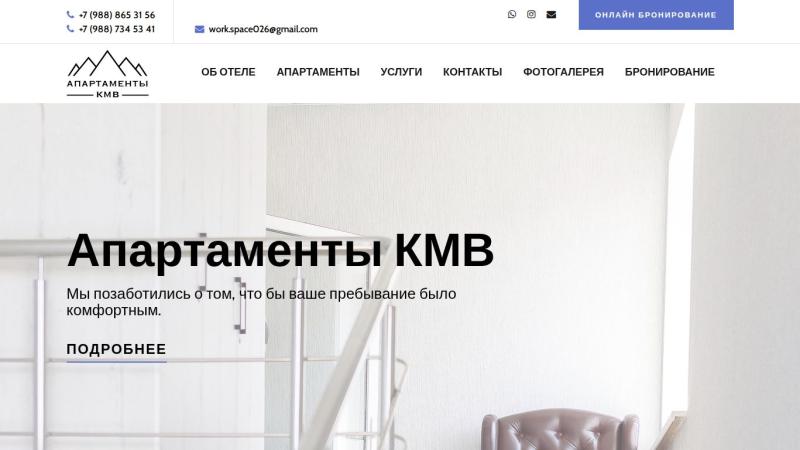This screenshot has height=450, width=800.
Task: Call the number +7 (988) 734 53 41
Action: tap(117, 29)
